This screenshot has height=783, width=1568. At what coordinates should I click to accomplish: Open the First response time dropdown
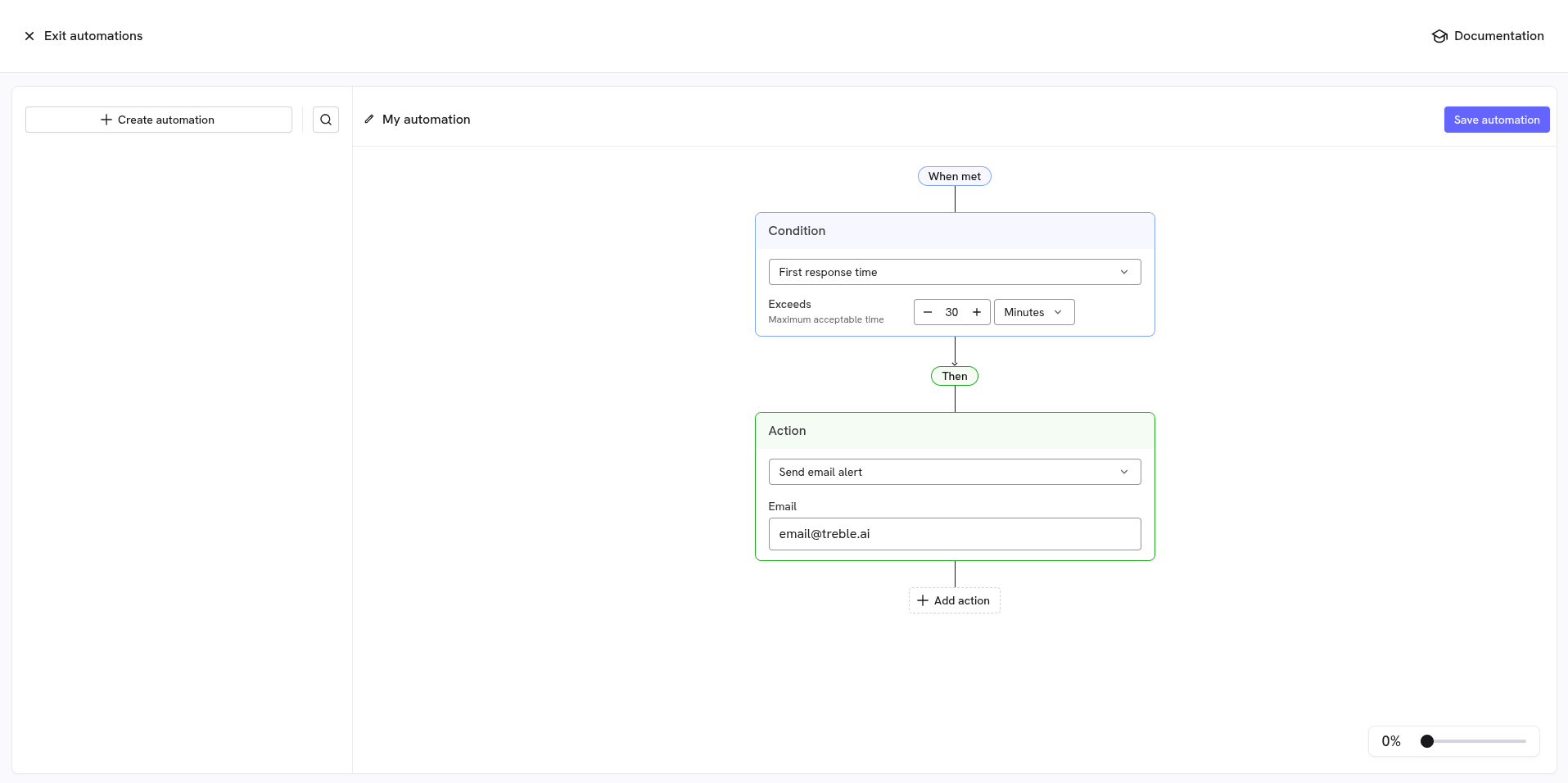955,272
